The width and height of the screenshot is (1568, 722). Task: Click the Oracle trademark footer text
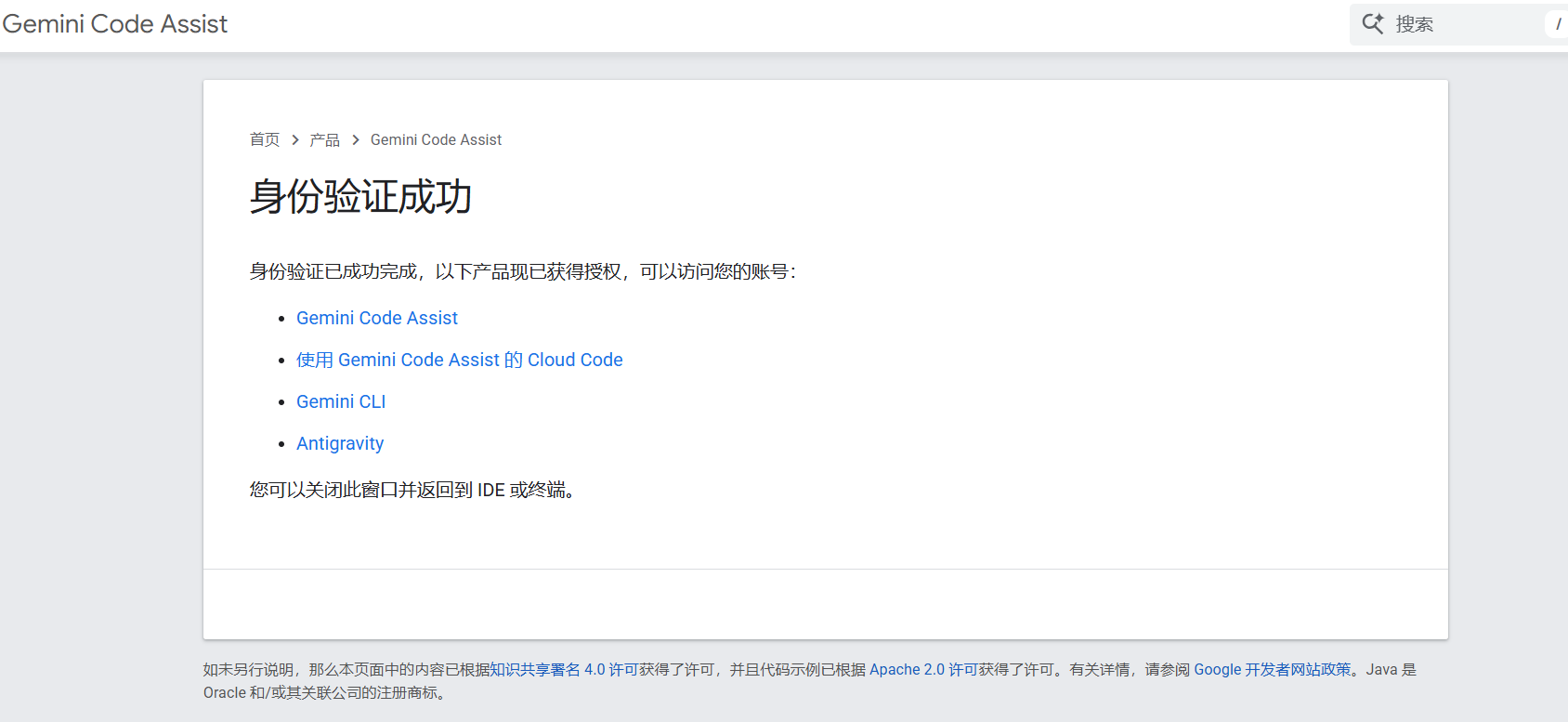pos(325,692)
